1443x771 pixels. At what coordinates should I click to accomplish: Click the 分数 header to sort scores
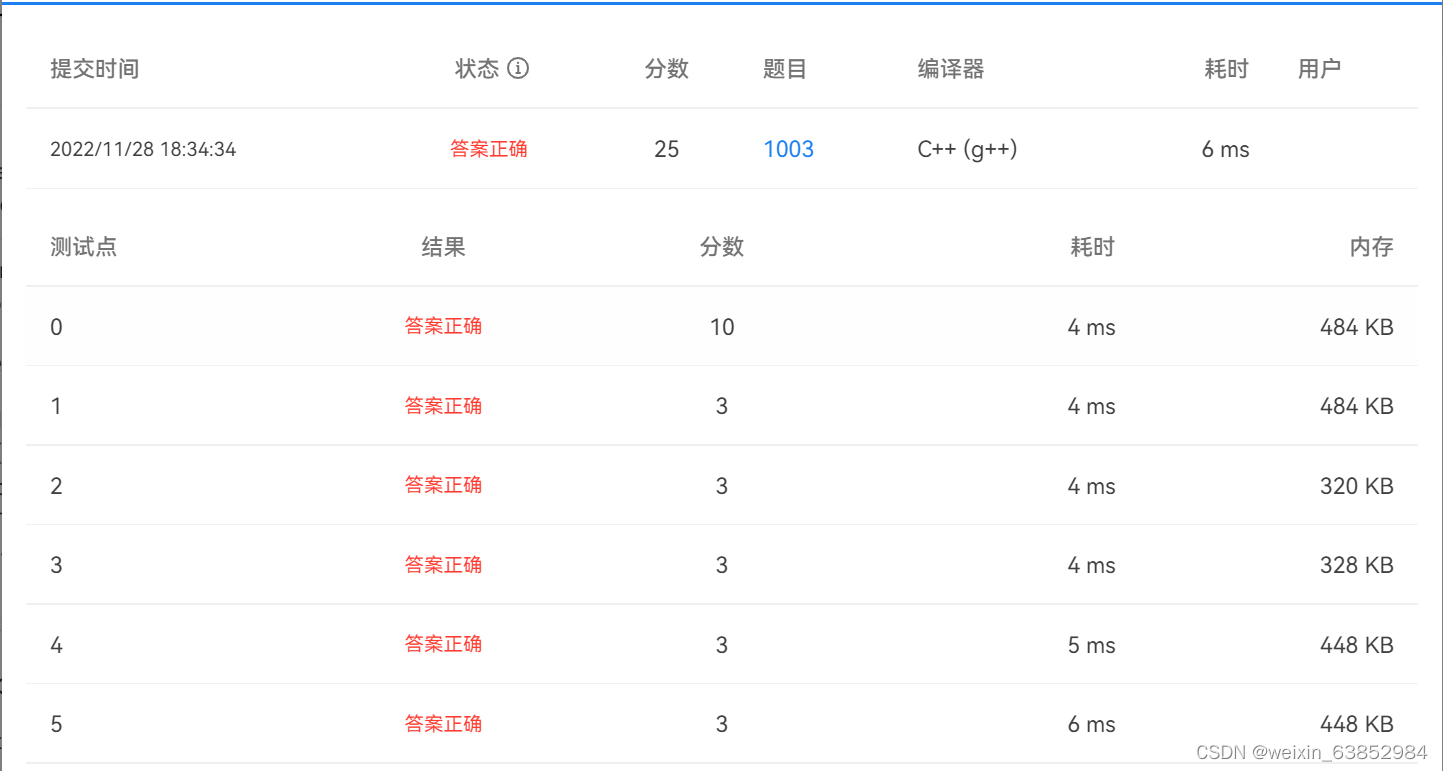666,68
